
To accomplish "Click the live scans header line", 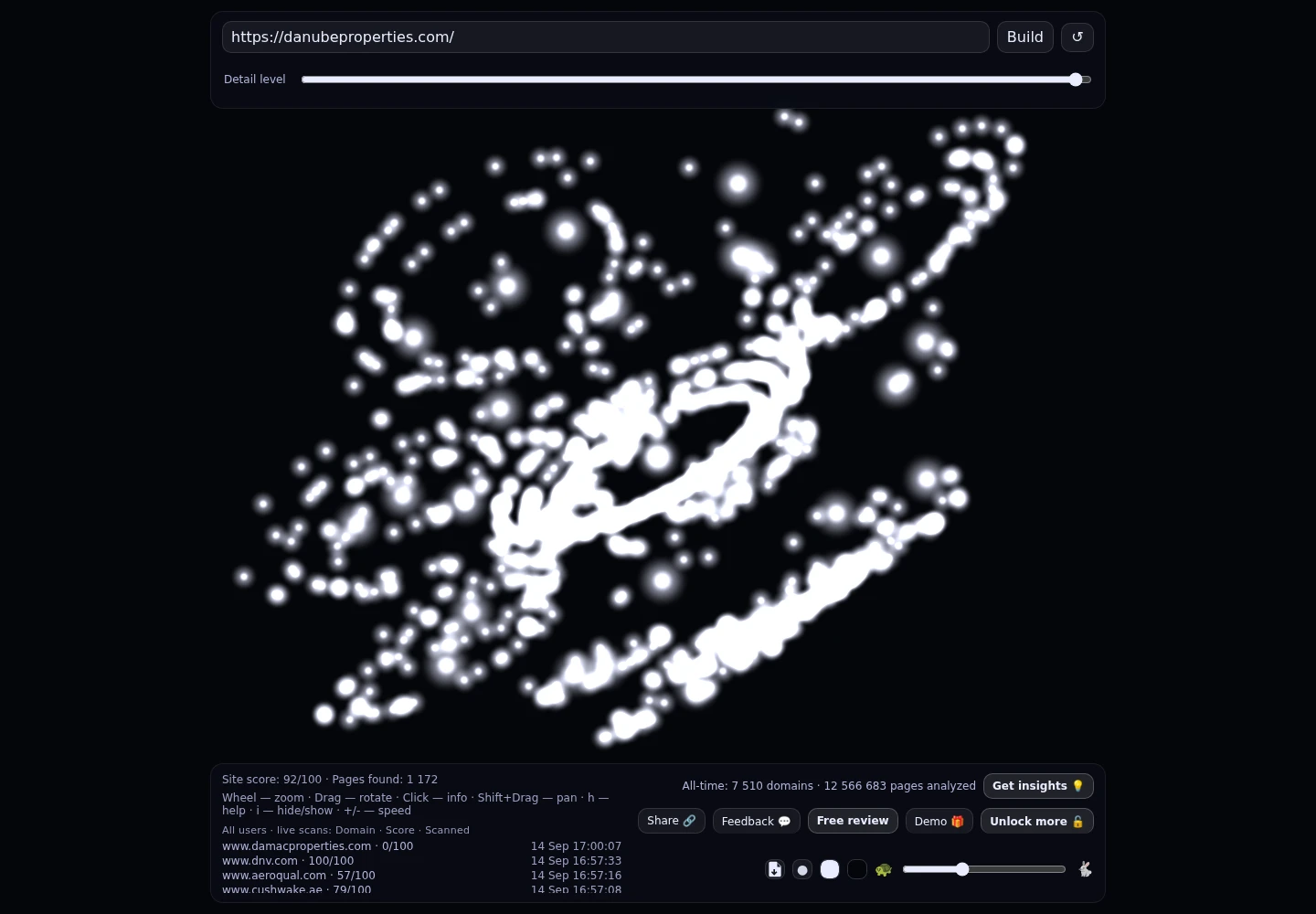I will point(345,830).
